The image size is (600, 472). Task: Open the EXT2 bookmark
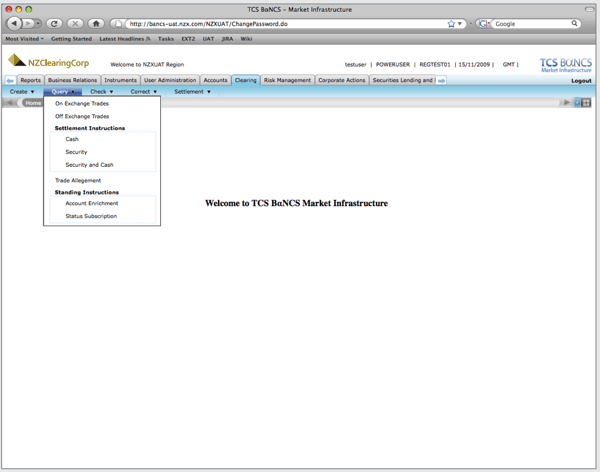point(188,39)
